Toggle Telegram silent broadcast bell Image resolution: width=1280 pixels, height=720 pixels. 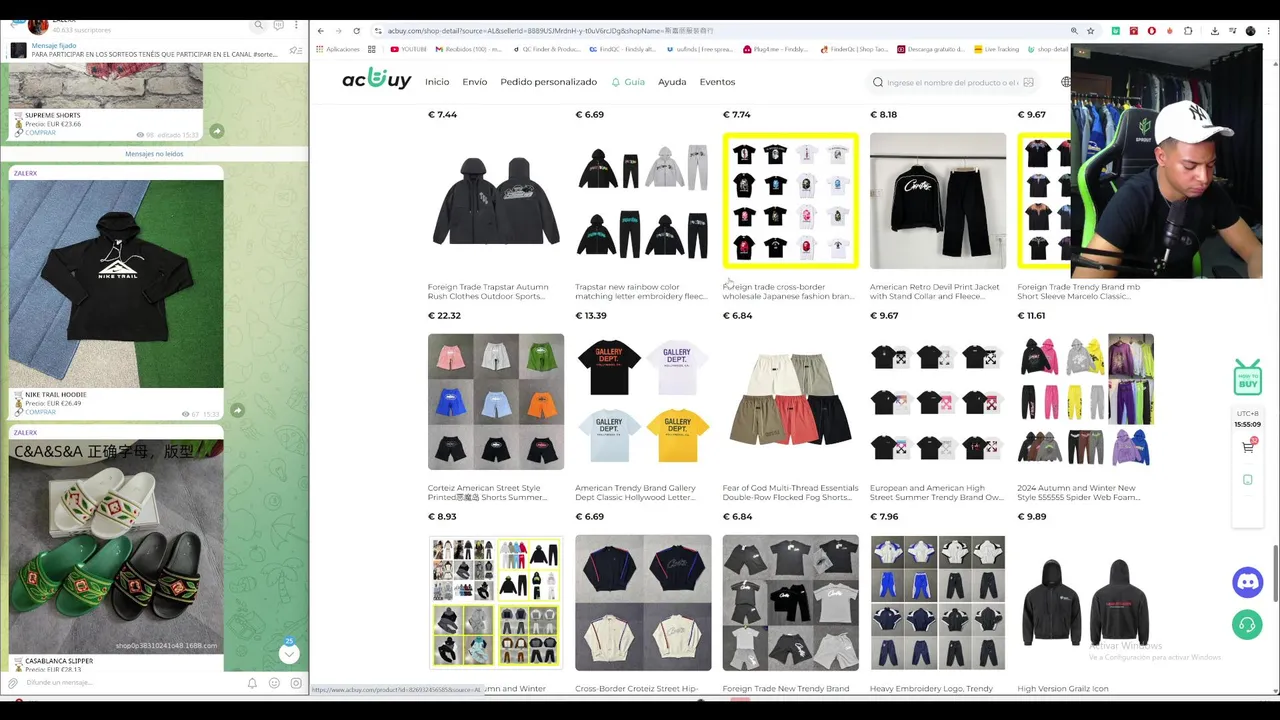tap(252, 683)
